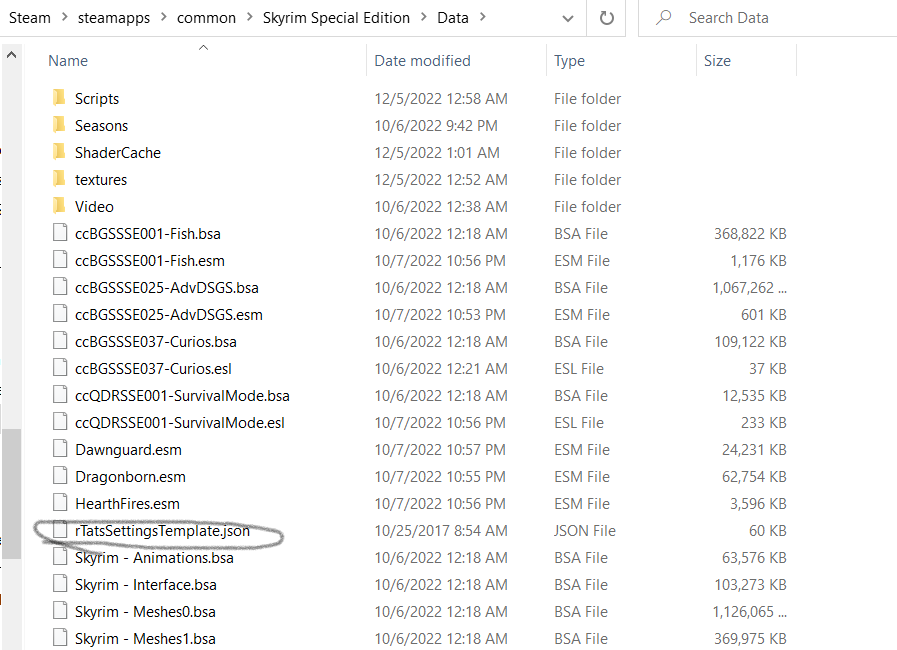897x650 pixels.
Task: Select the file name Skyrim - Animations.bsa
Action: click(x=154, y=557)
